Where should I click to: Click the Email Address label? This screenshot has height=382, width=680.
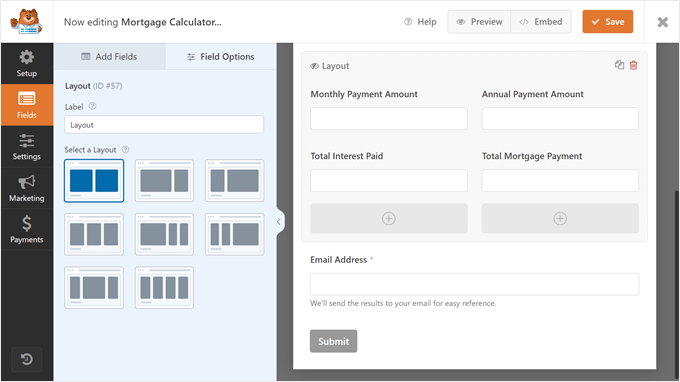point(338,259)
